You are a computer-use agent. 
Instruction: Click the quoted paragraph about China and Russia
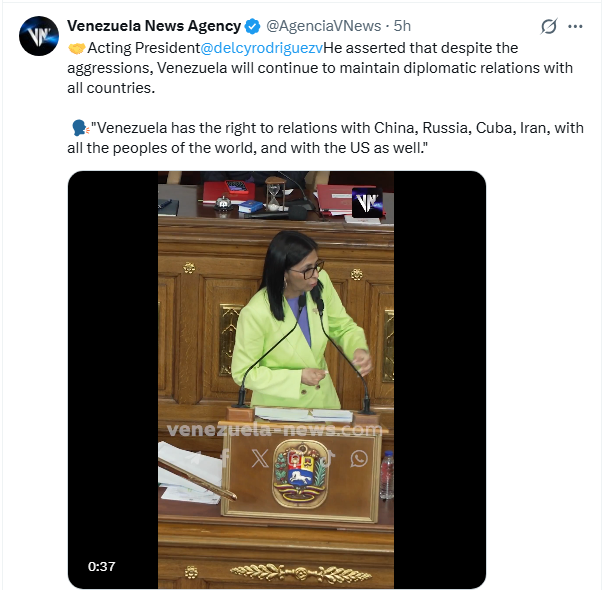325,138
